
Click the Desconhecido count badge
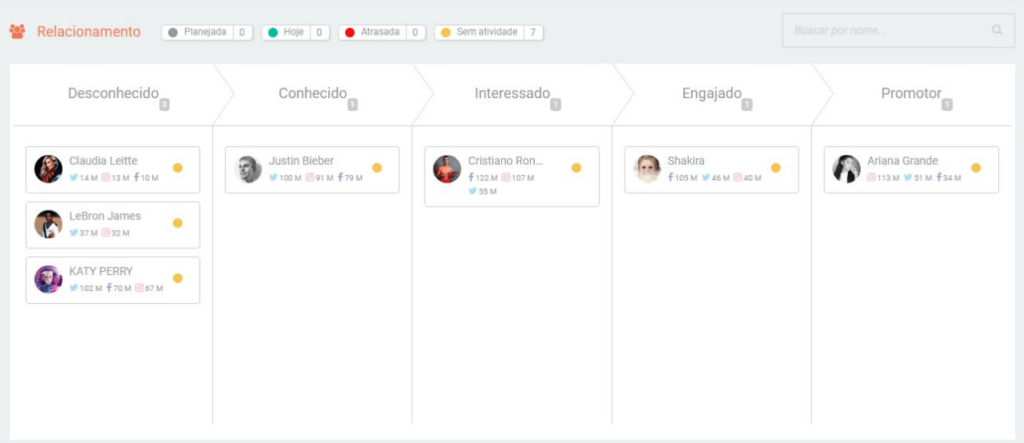point(165,105)
